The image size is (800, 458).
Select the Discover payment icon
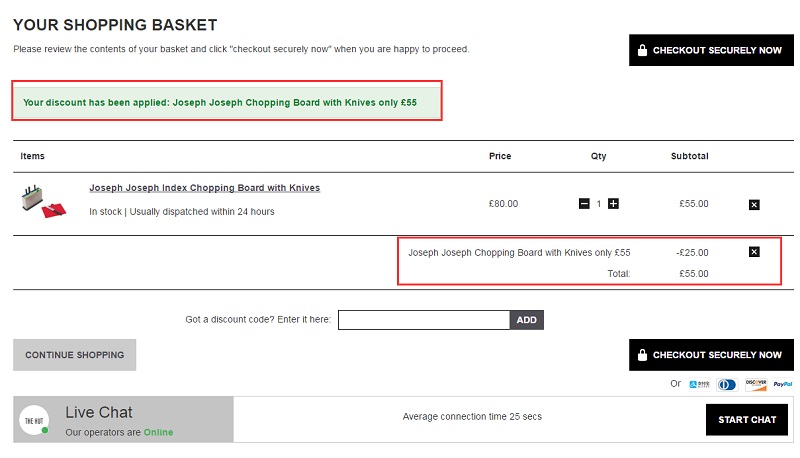coord(756,384)
